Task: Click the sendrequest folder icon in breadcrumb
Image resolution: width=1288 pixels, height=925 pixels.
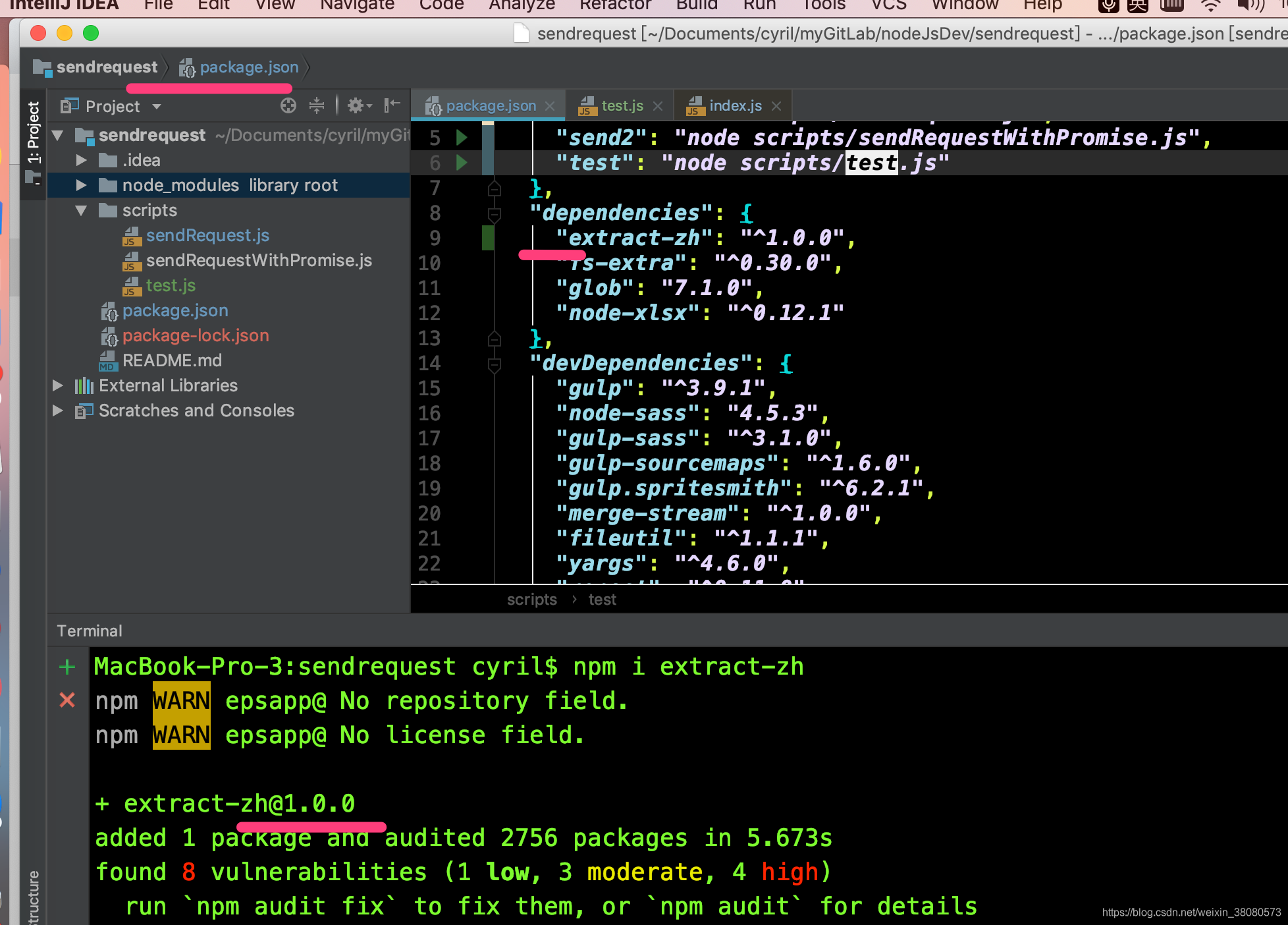Action: click(42, 67)
